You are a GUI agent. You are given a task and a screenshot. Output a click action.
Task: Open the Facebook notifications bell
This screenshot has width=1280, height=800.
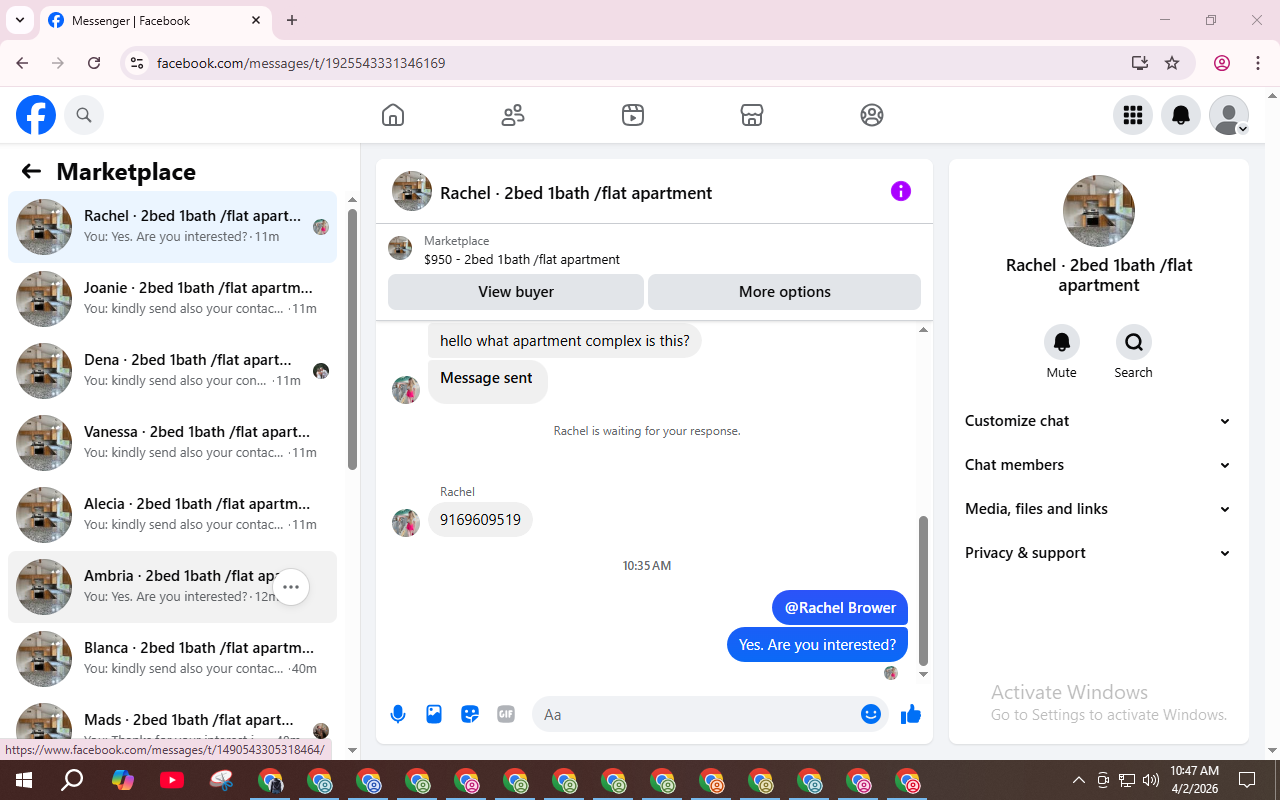click(1181, 115)
